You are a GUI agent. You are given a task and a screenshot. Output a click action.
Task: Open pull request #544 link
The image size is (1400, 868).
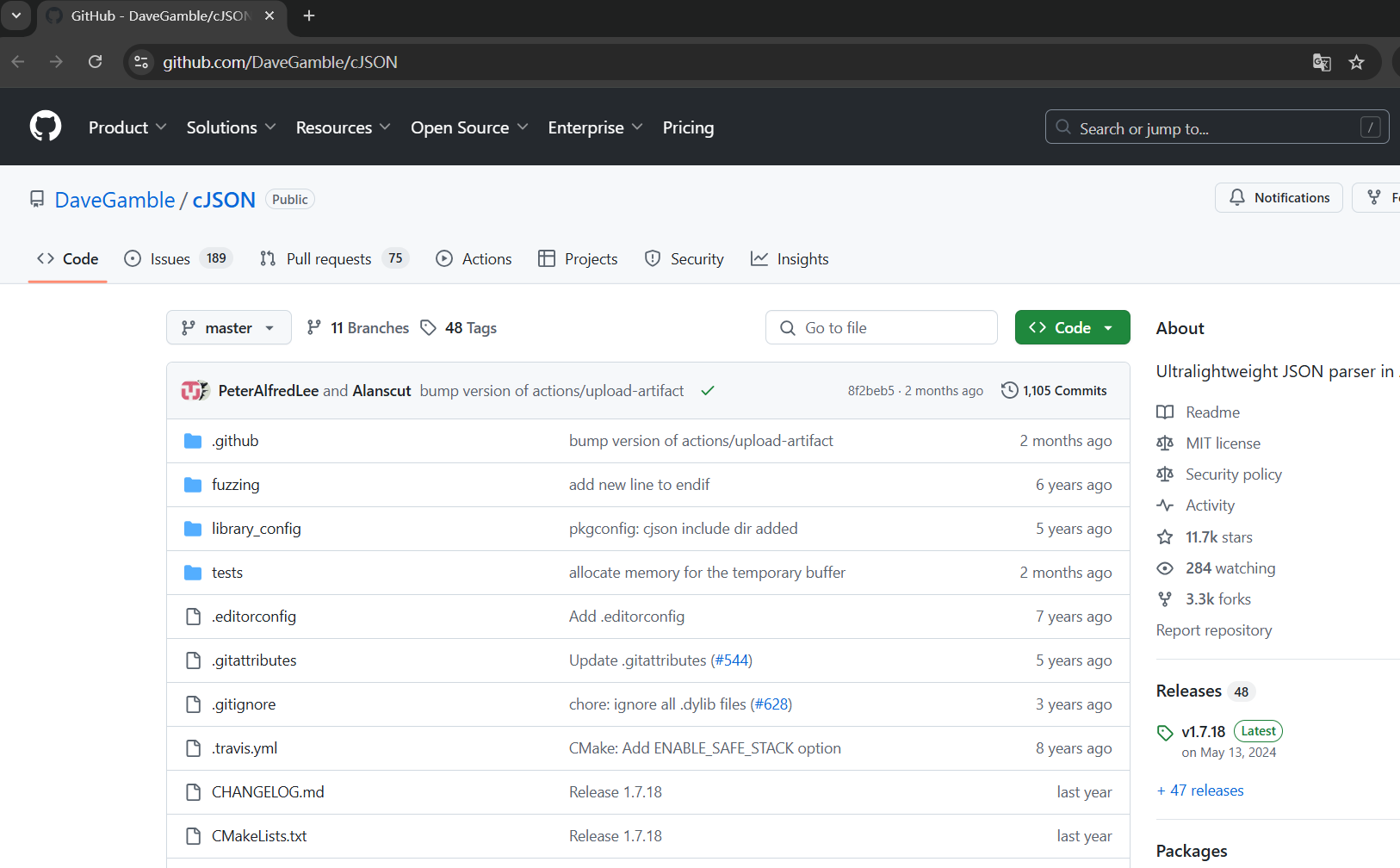click(x=732, y=660)
